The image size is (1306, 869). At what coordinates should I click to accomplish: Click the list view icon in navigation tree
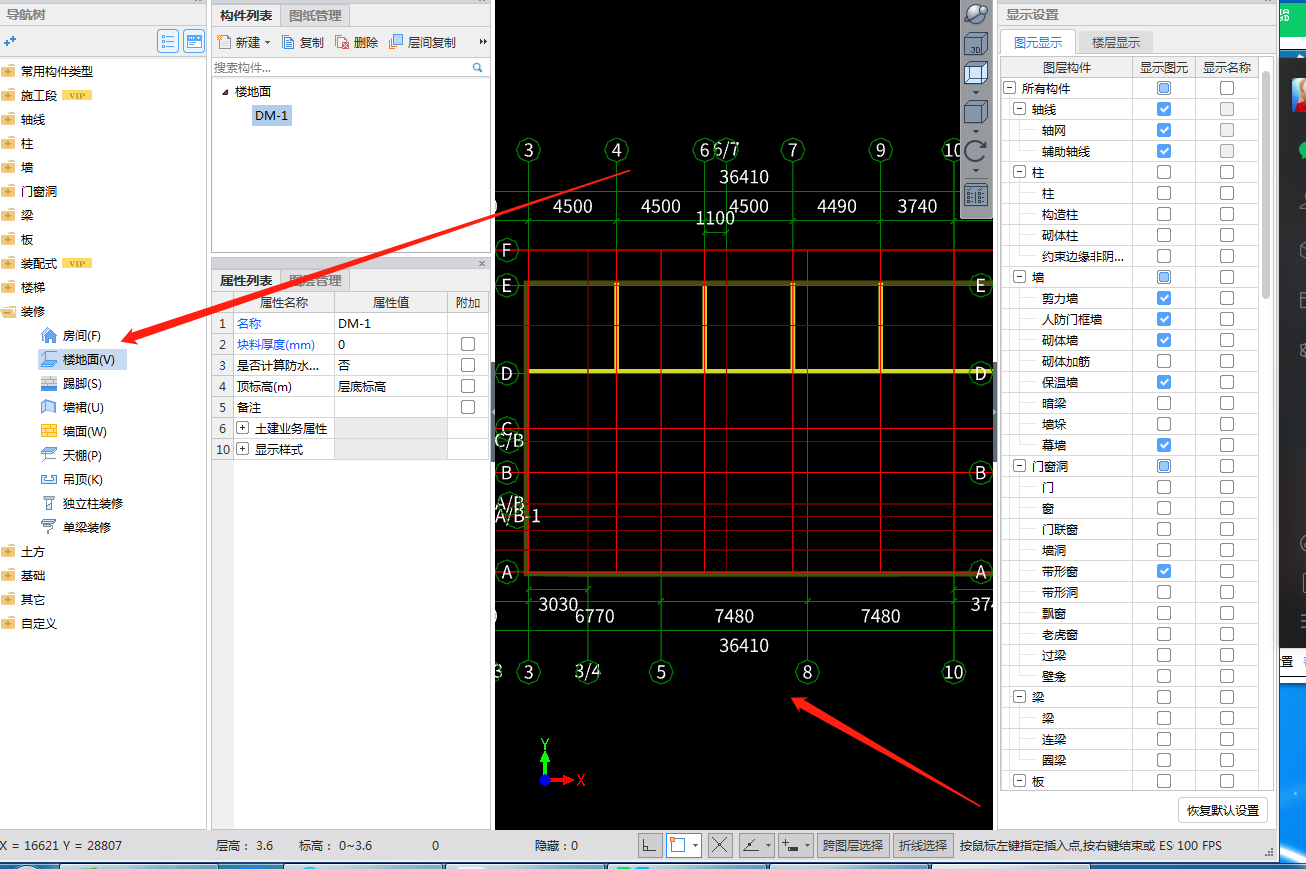tap(168, 41)
